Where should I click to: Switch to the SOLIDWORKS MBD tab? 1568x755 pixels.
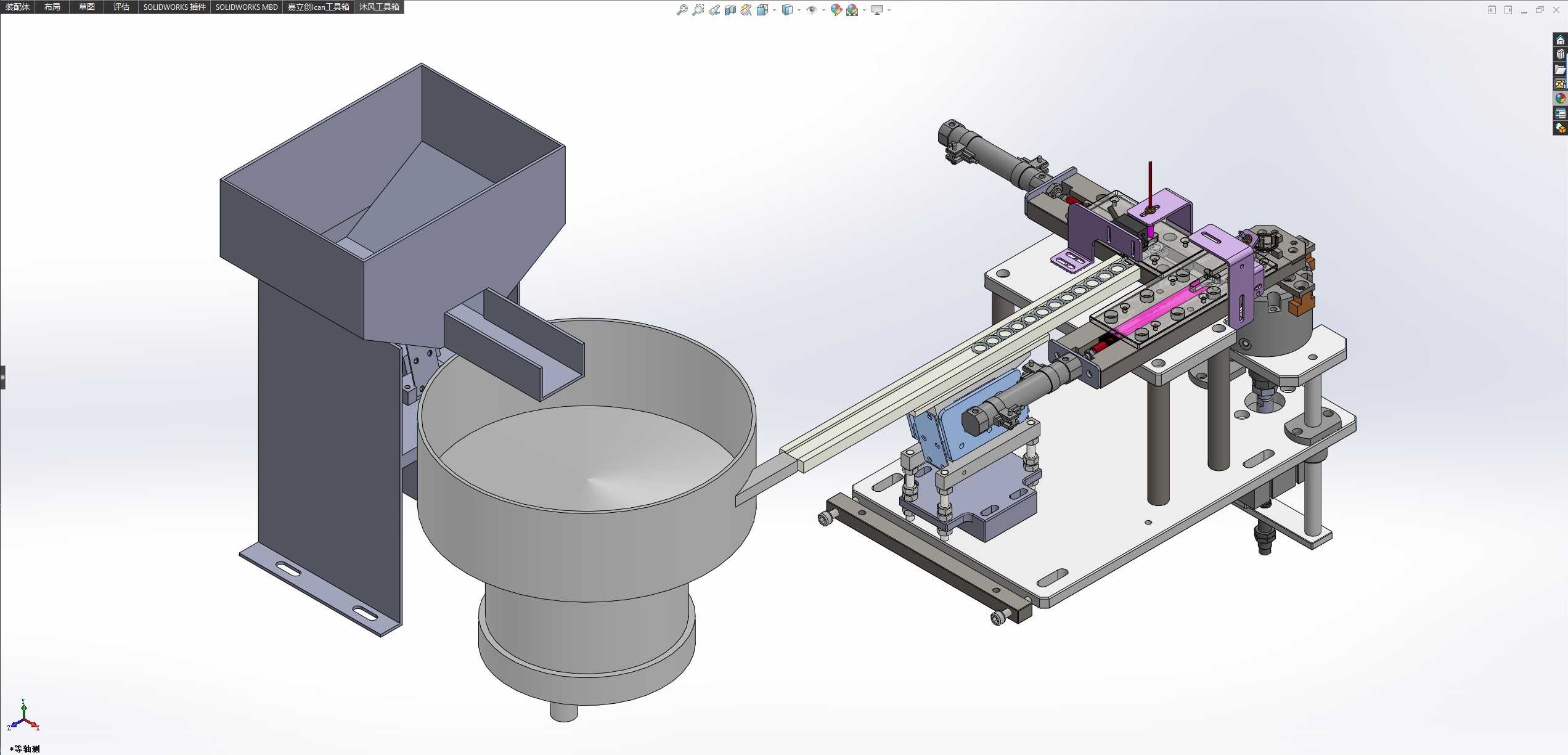[247, 7]
